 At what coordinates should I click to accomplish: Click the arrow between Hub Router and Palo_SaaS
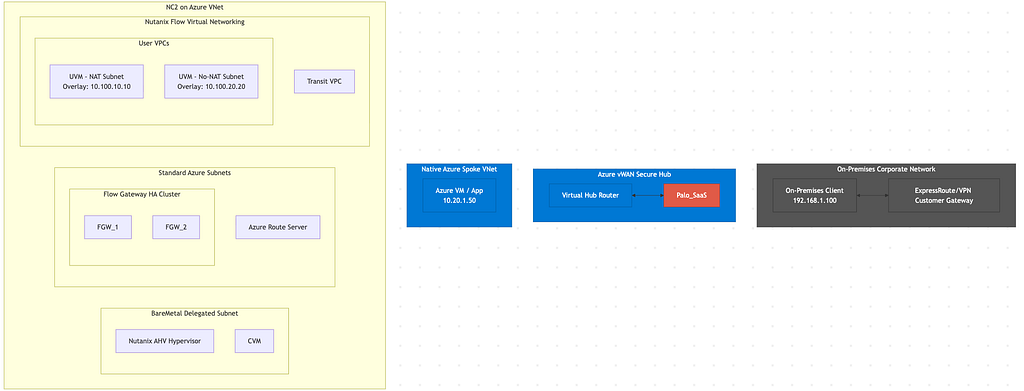tap(648, 195)
